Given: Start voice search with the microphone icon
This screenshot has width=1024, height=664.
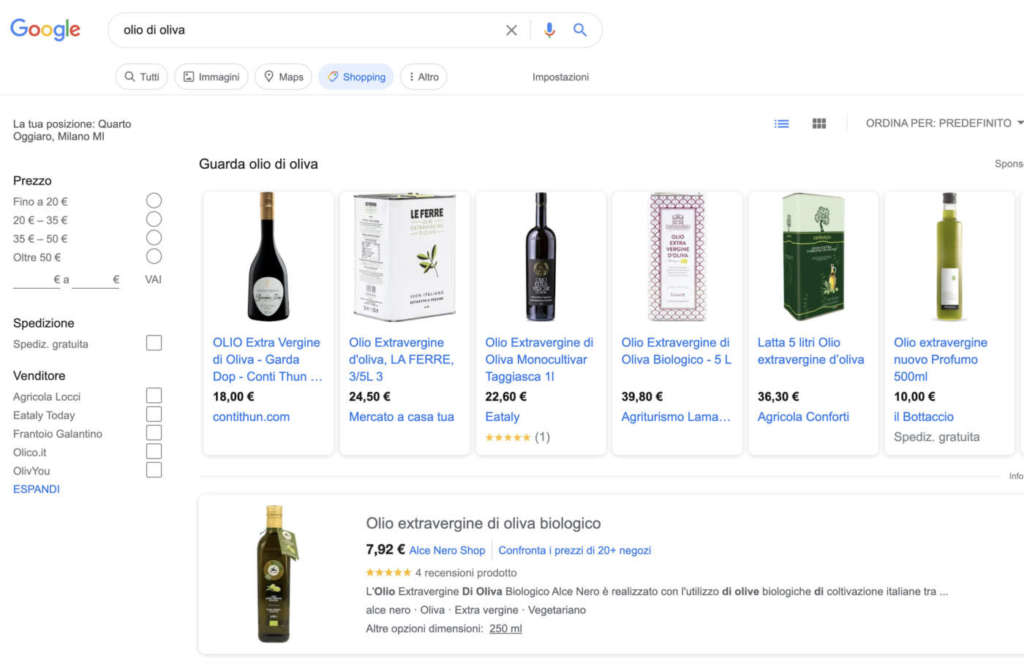Looking at the screenshot, I should point(549,30).
